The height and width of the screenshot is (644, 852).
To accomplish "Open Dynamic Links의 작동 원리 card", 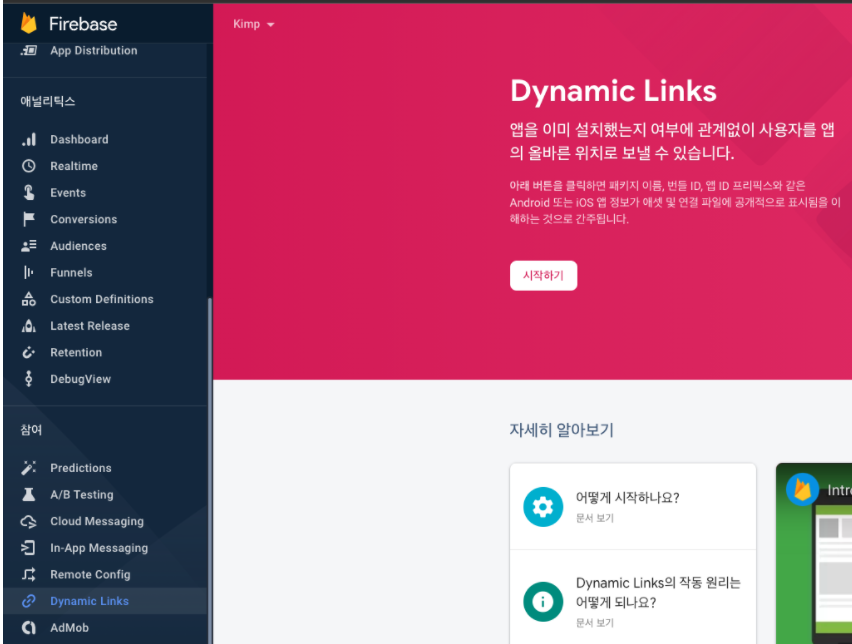I will tap(633, 597).
